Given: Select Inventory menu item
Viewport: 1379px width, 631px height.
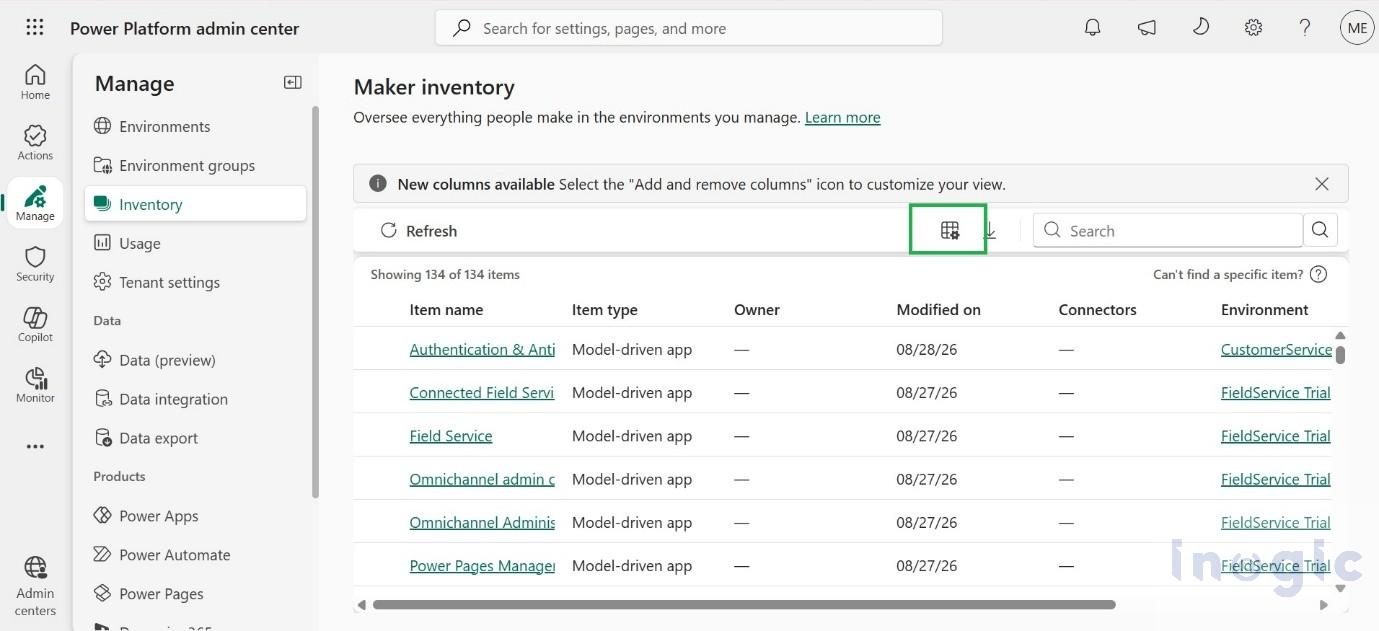Looking at the screenshot, I should (196, 204).
